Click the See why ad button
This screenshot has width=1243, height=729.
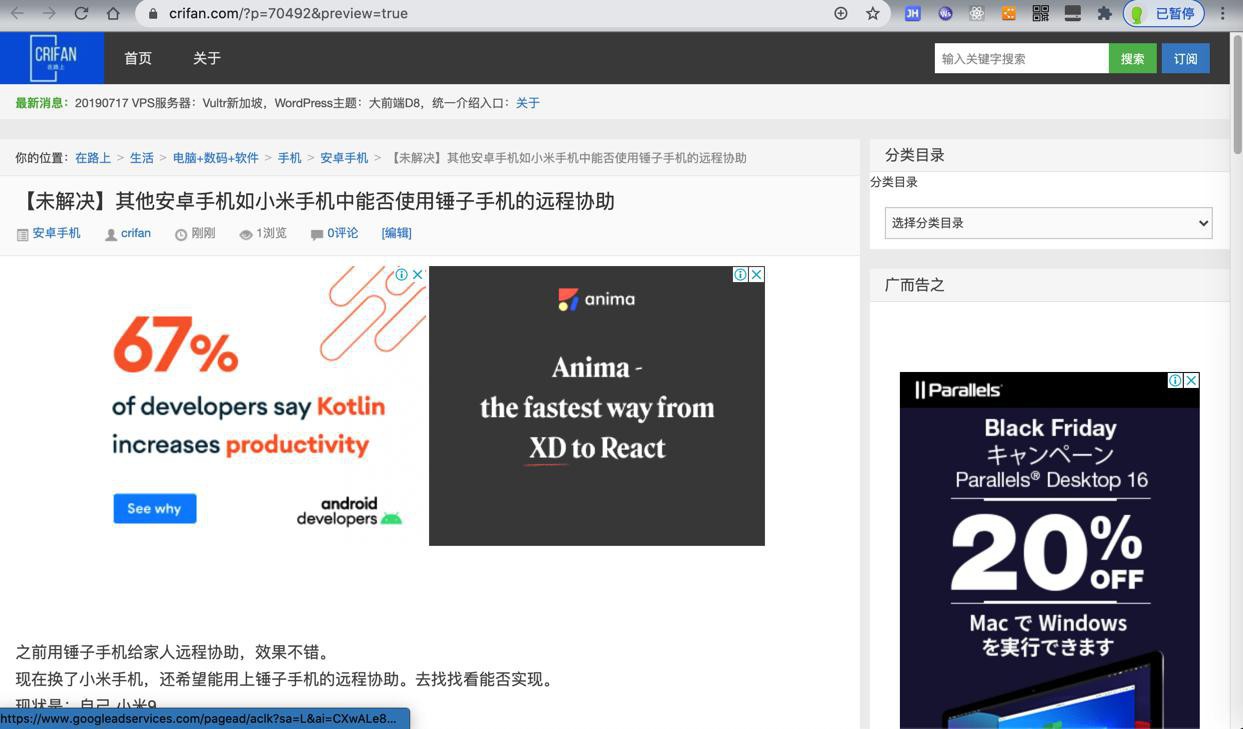point(155,508)
